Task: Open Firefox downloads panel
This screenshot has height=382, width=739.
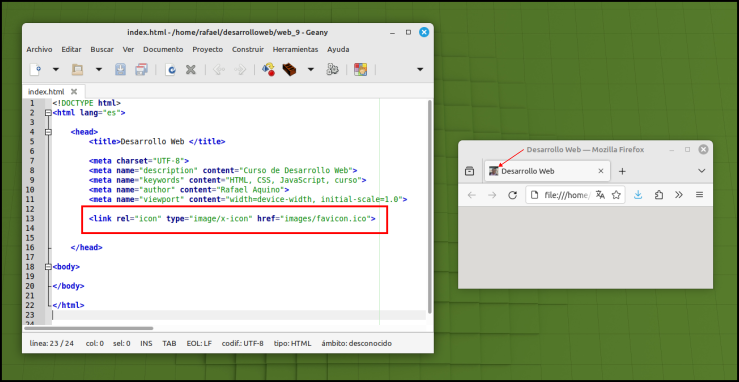Action: pos(638,195)
